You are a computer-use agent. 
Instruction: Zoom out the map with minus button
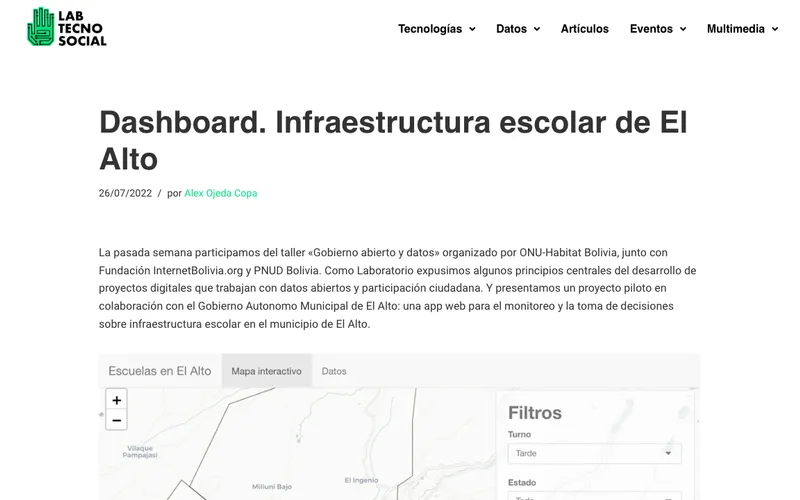(x=117, y=420)
